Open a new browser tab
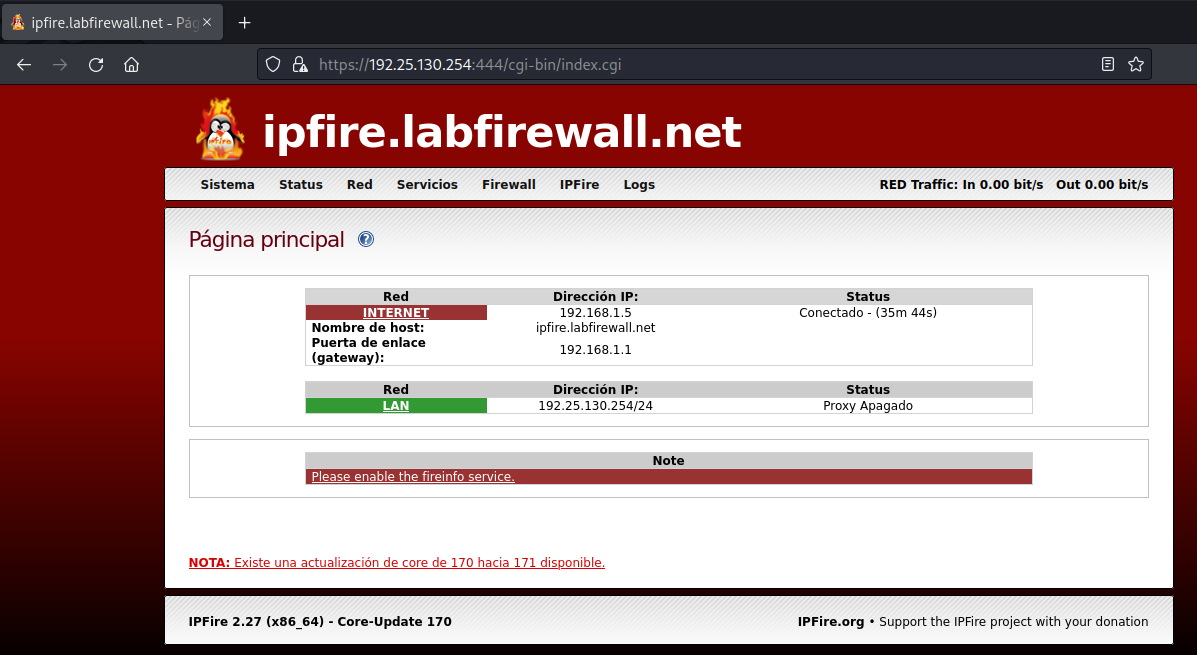 (x=244, y=23)
